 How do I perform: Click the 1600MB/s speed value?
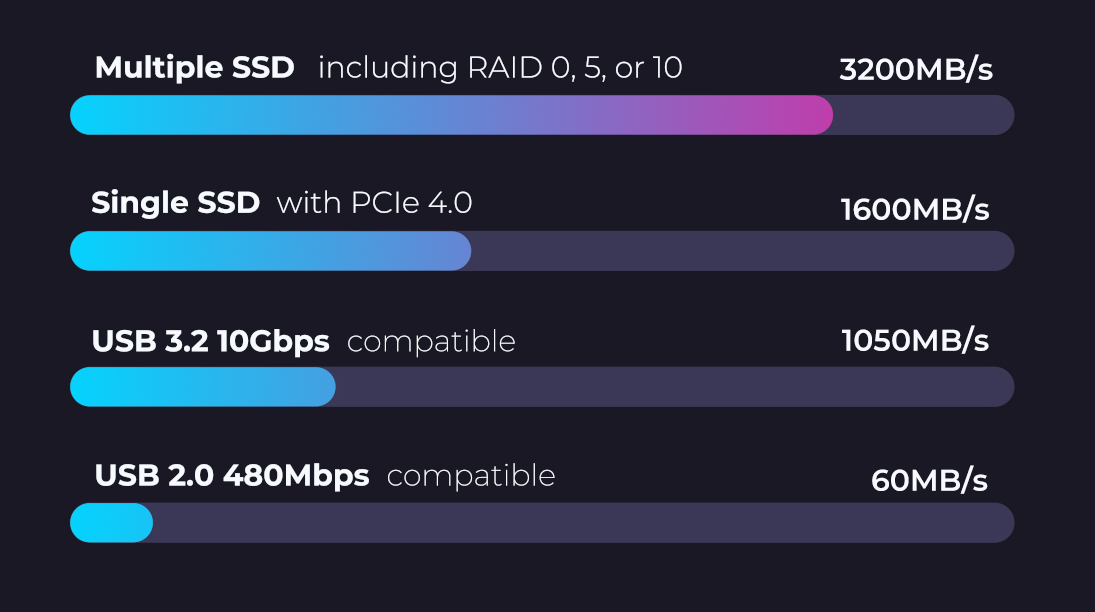(x=915, y=210)
